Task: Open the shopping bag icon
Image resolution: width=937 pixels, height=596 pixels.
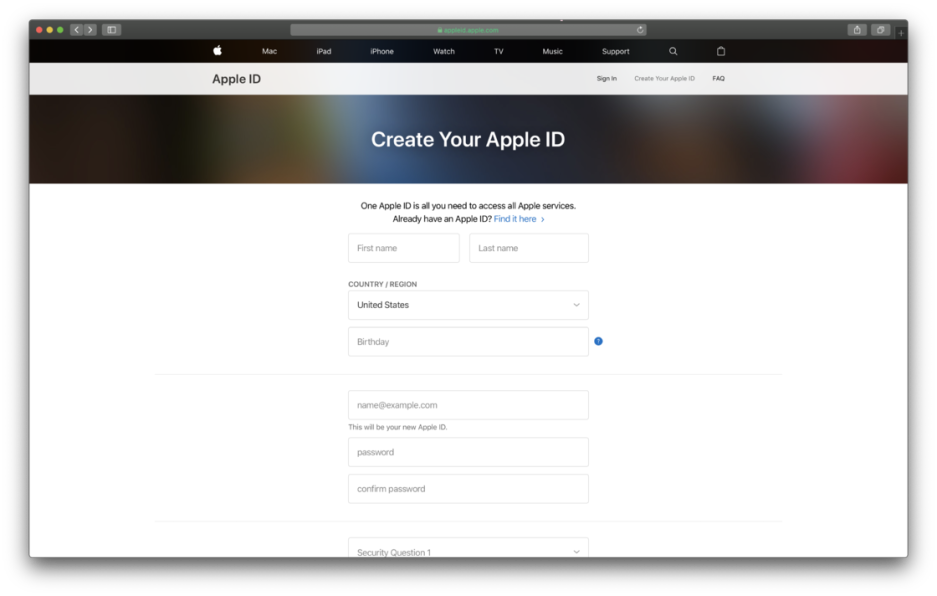Action: tap(721, 51)
